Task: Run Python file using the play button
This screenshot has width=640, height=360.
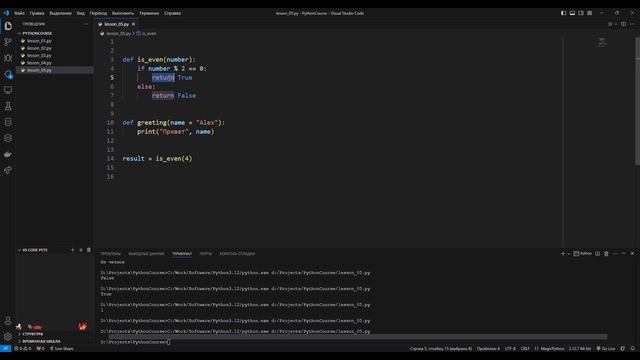Action: 610,24
